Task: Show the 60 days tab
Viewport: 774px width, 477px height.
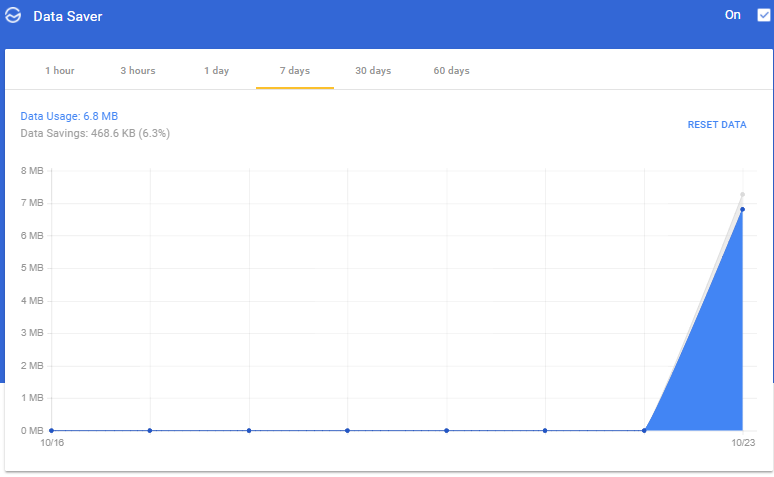Action: 452,71
